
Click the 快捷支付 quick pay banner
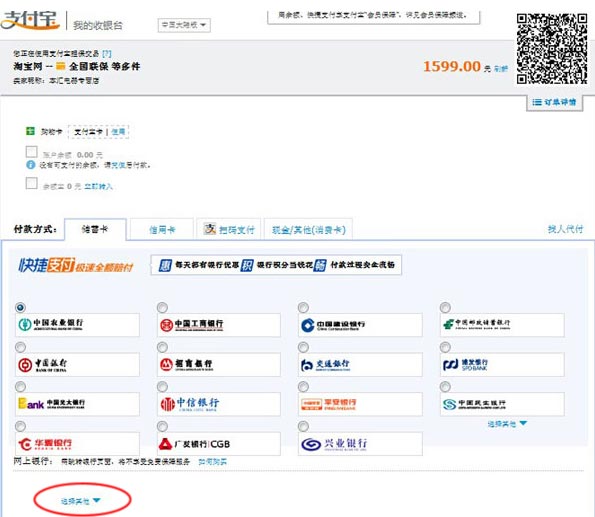click(x=76, y=266)
